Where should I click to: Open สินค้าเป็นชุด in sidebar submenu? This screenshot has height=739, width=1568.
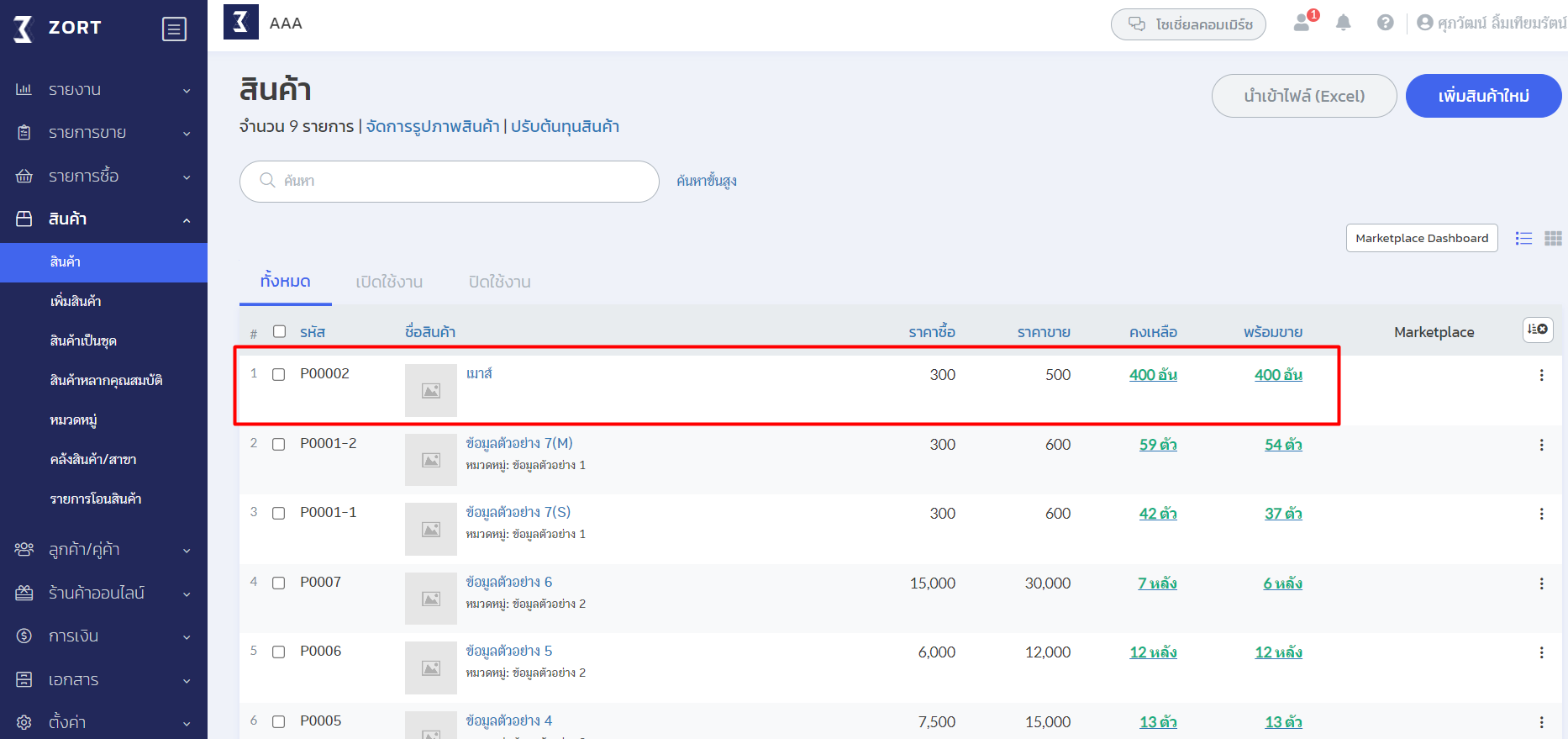coord(83,340)
